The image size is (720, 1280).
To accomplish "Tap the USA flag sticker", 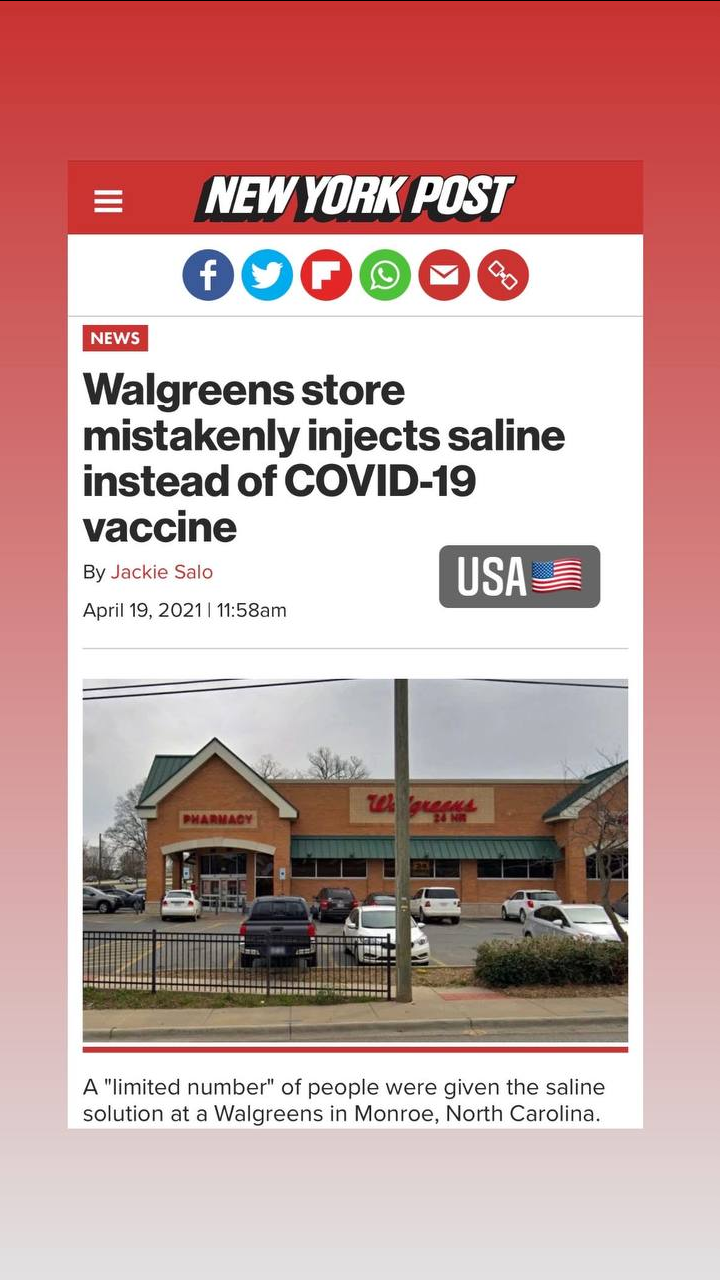I will pyautogui.click(x=519, y=576).
